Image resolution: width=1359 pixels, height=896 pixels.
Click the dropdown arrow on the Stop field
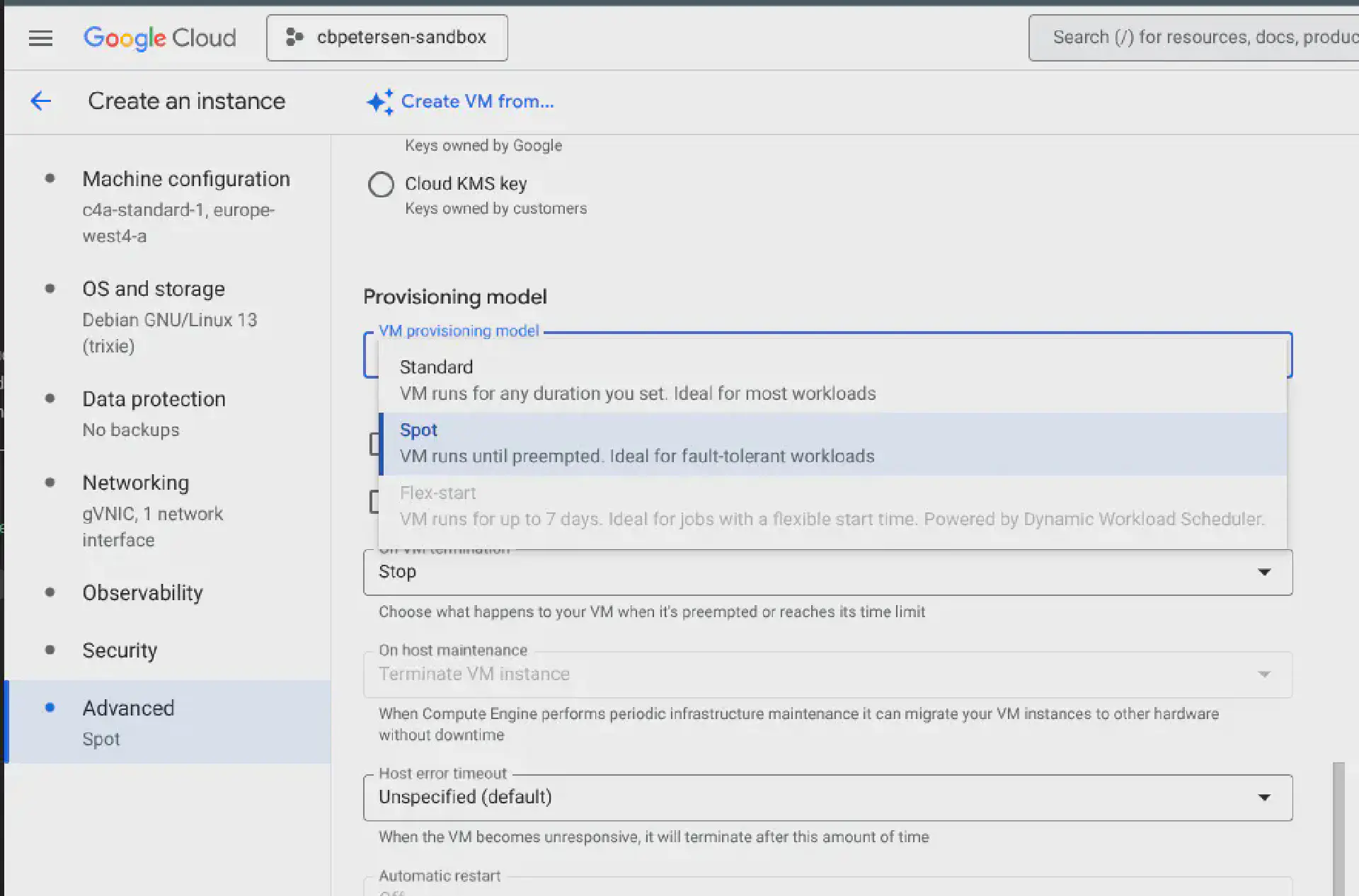[1265, 572]
